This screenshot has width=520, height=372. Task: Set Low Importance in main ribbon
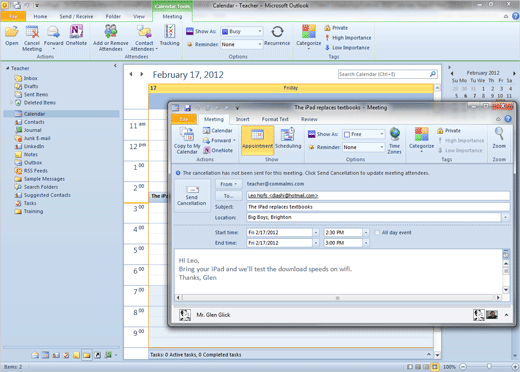tap(347, 48)
